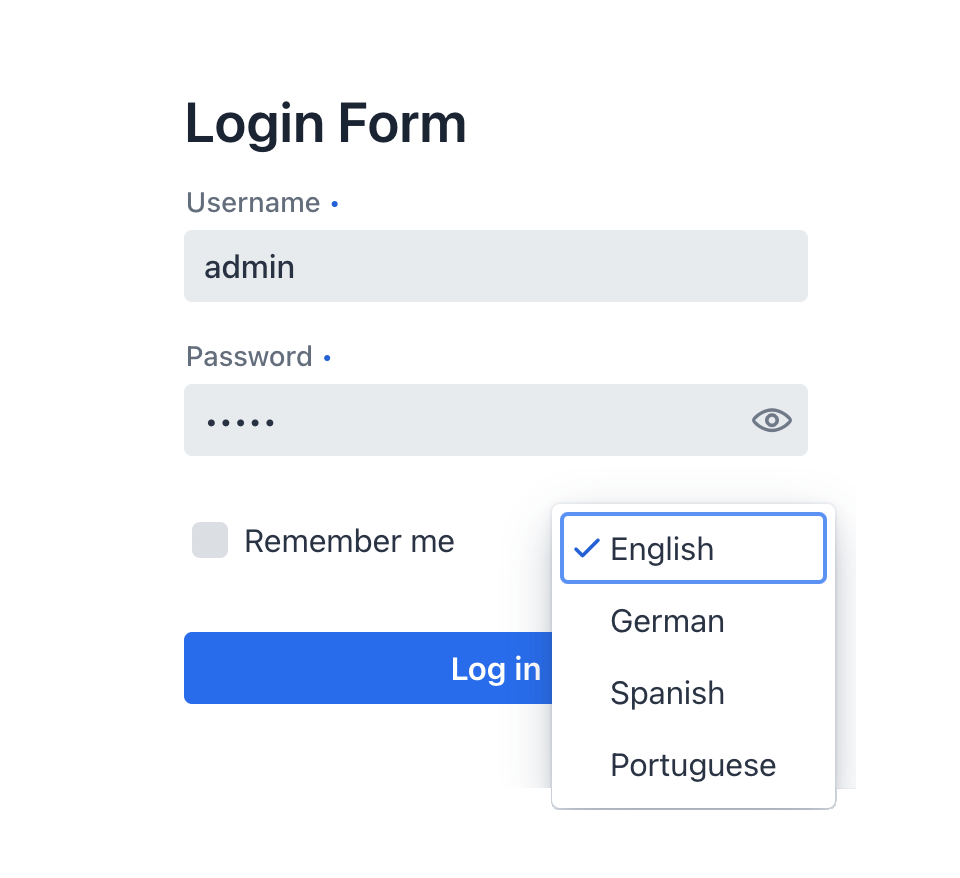Click the Login Form heading

(x=325, y=122)
